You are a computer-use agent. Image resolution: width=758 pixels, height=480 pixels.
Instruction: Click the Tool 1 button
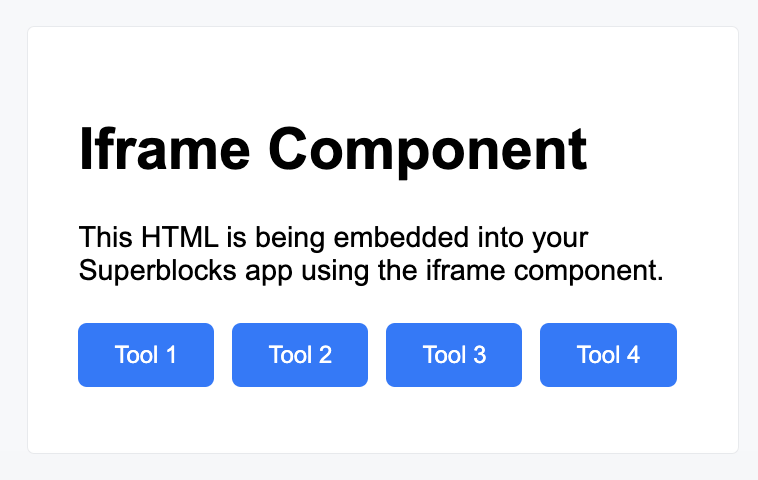tap(146, 355)
